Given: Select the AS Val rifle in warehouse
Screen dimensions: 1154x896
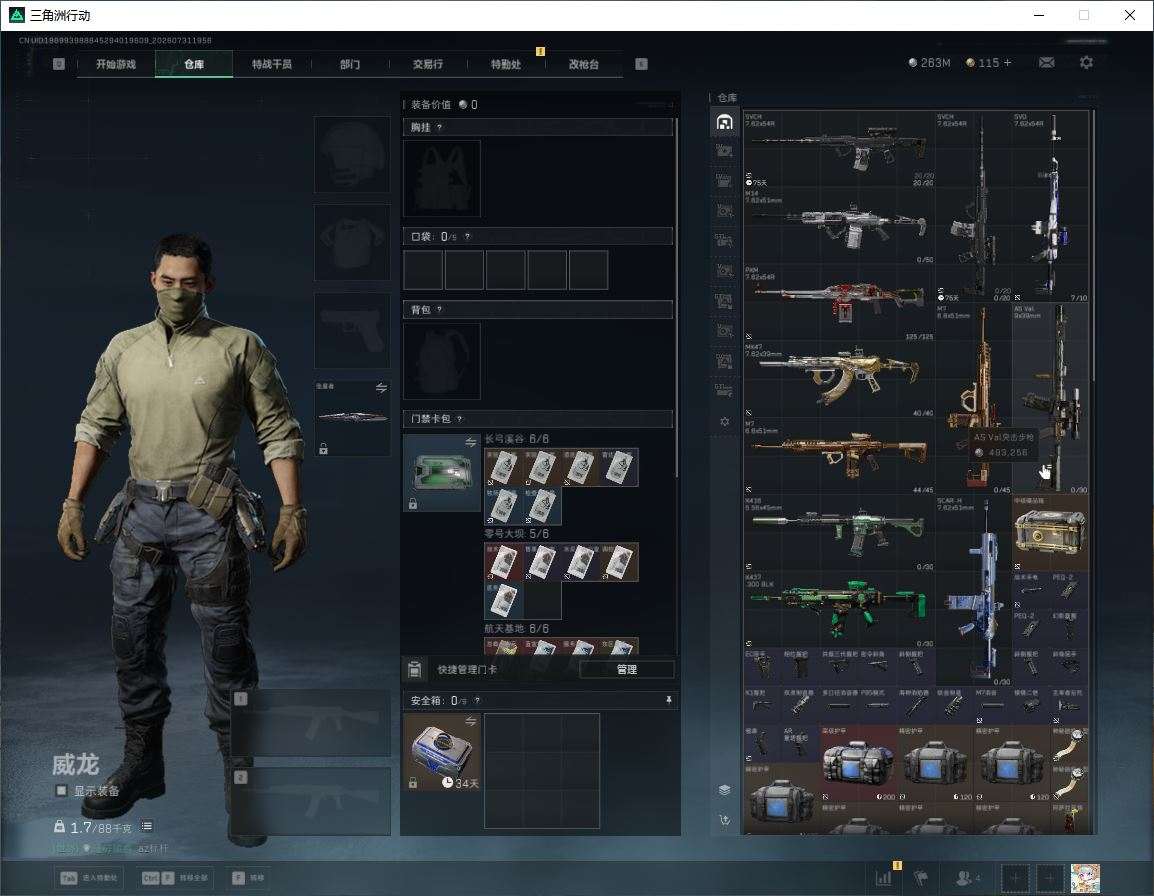Looking at the screenshot, I should tap(1050, 398).
